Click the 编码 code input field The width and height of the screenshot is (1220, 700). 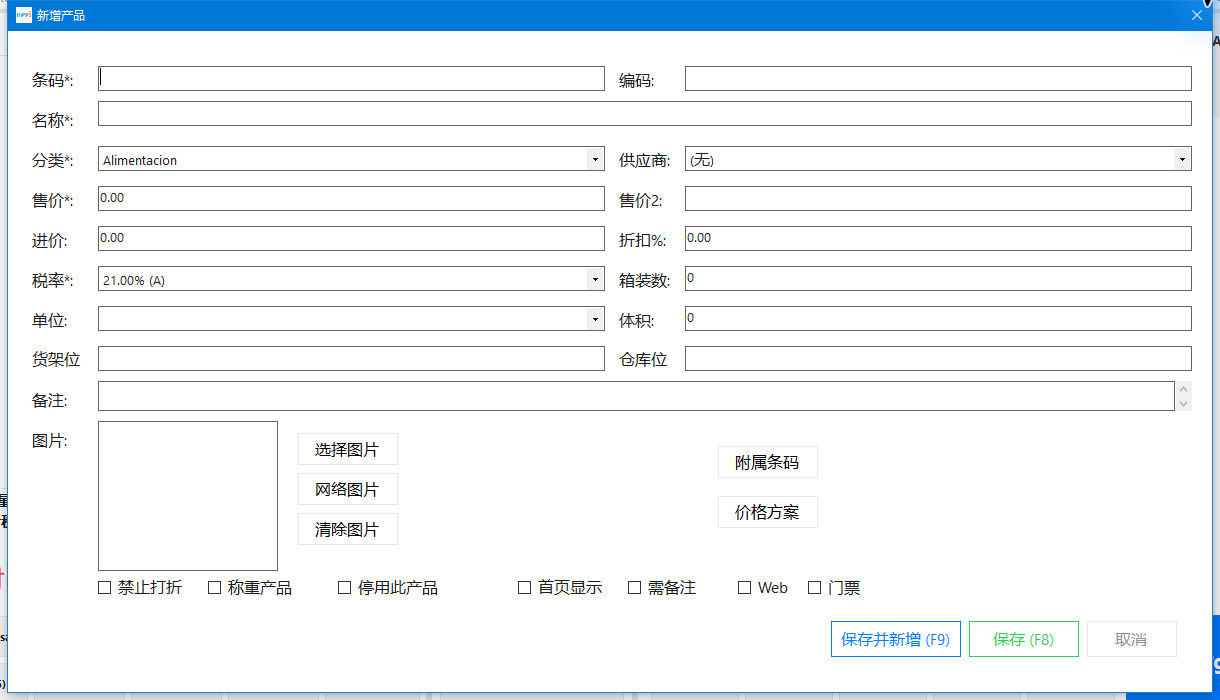tap(938, 79)
